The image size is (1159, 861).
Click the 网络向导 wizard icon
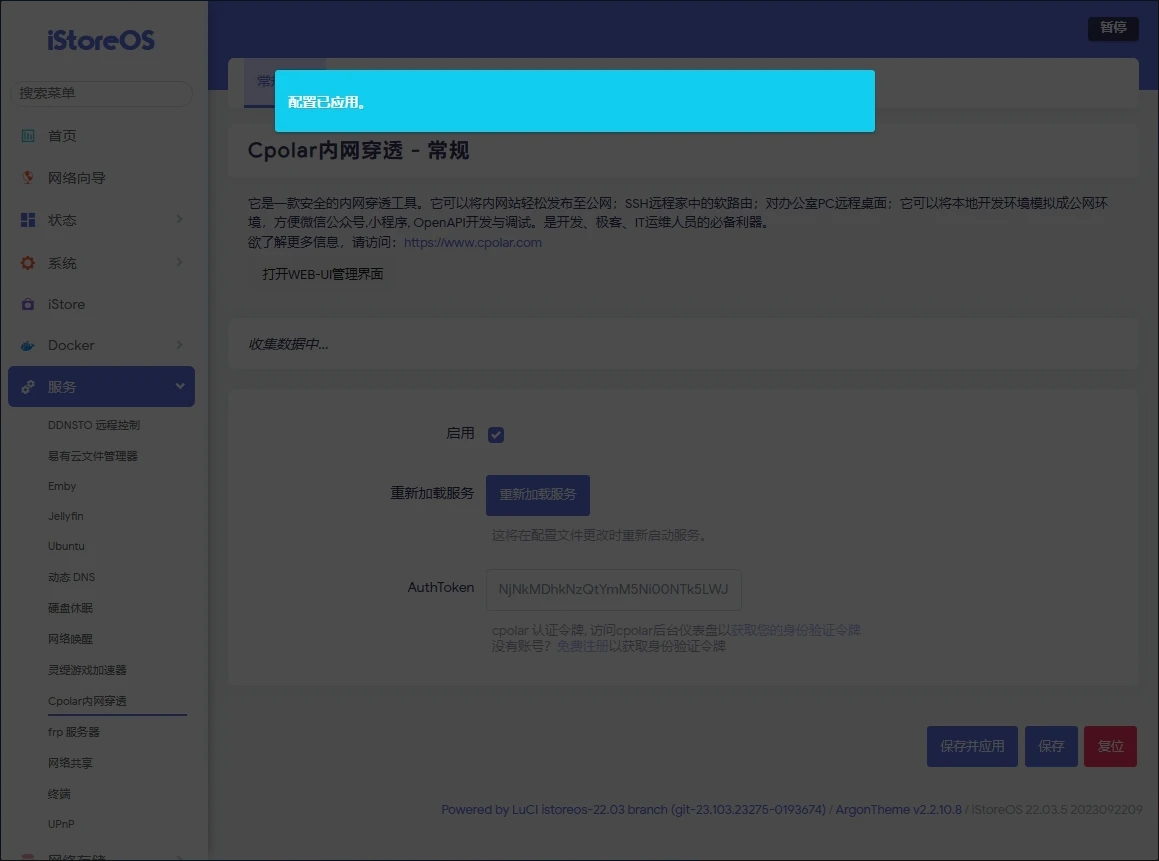pyautogui.click(x=28, y=178)
